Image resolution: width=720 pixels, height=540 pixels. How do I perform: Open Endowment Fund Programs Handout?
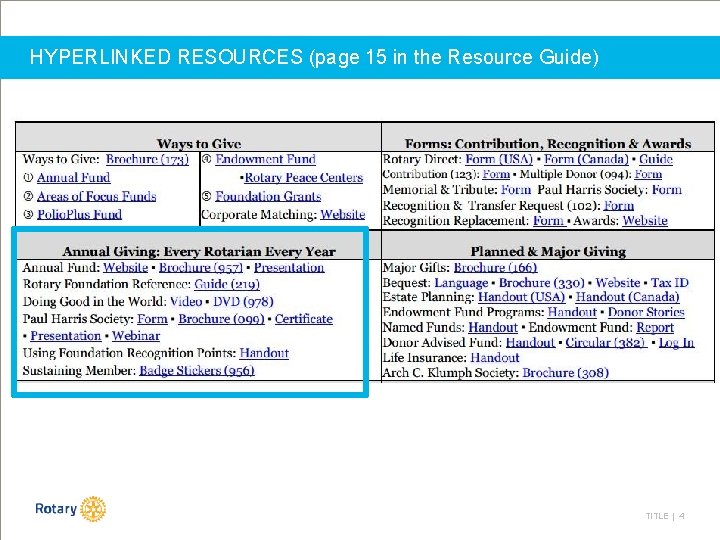(572, 313)
